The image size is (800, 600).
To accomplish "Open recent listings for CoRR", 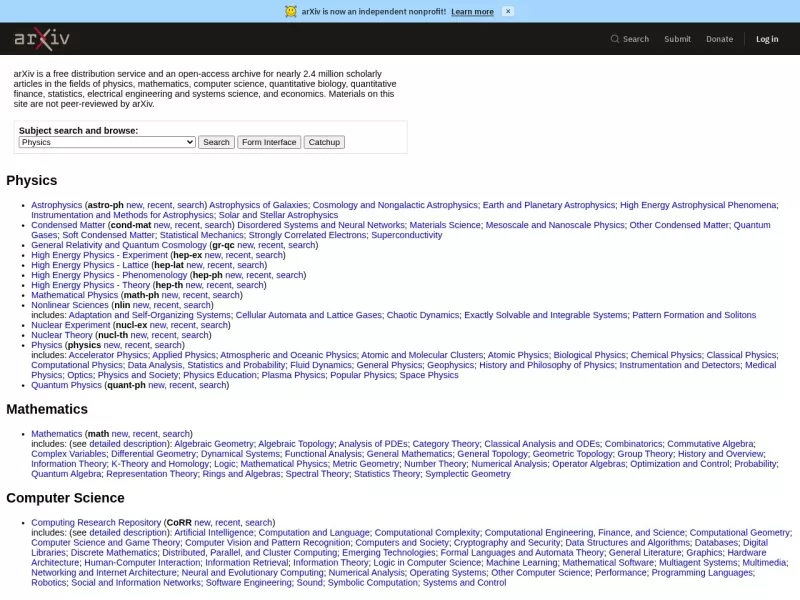I will pyautogui.click(x=228, y=522).
